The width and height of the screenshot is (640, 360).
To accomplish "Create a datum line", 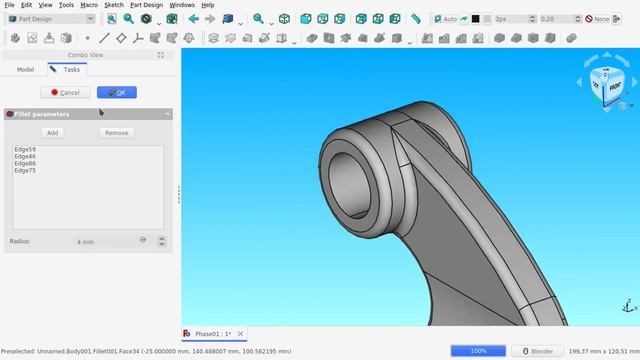I will [104, 38].
